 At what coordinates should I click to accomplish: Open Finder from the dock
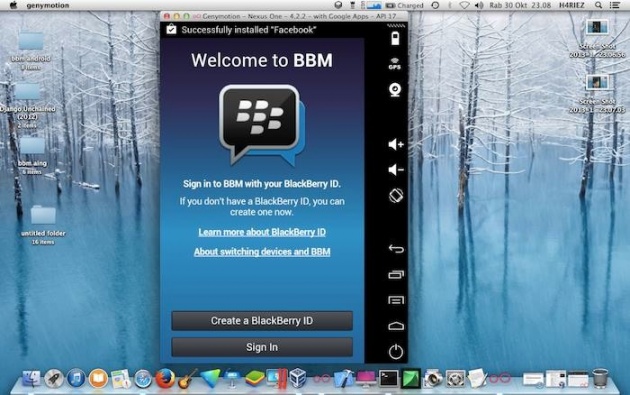coord(32,379)
